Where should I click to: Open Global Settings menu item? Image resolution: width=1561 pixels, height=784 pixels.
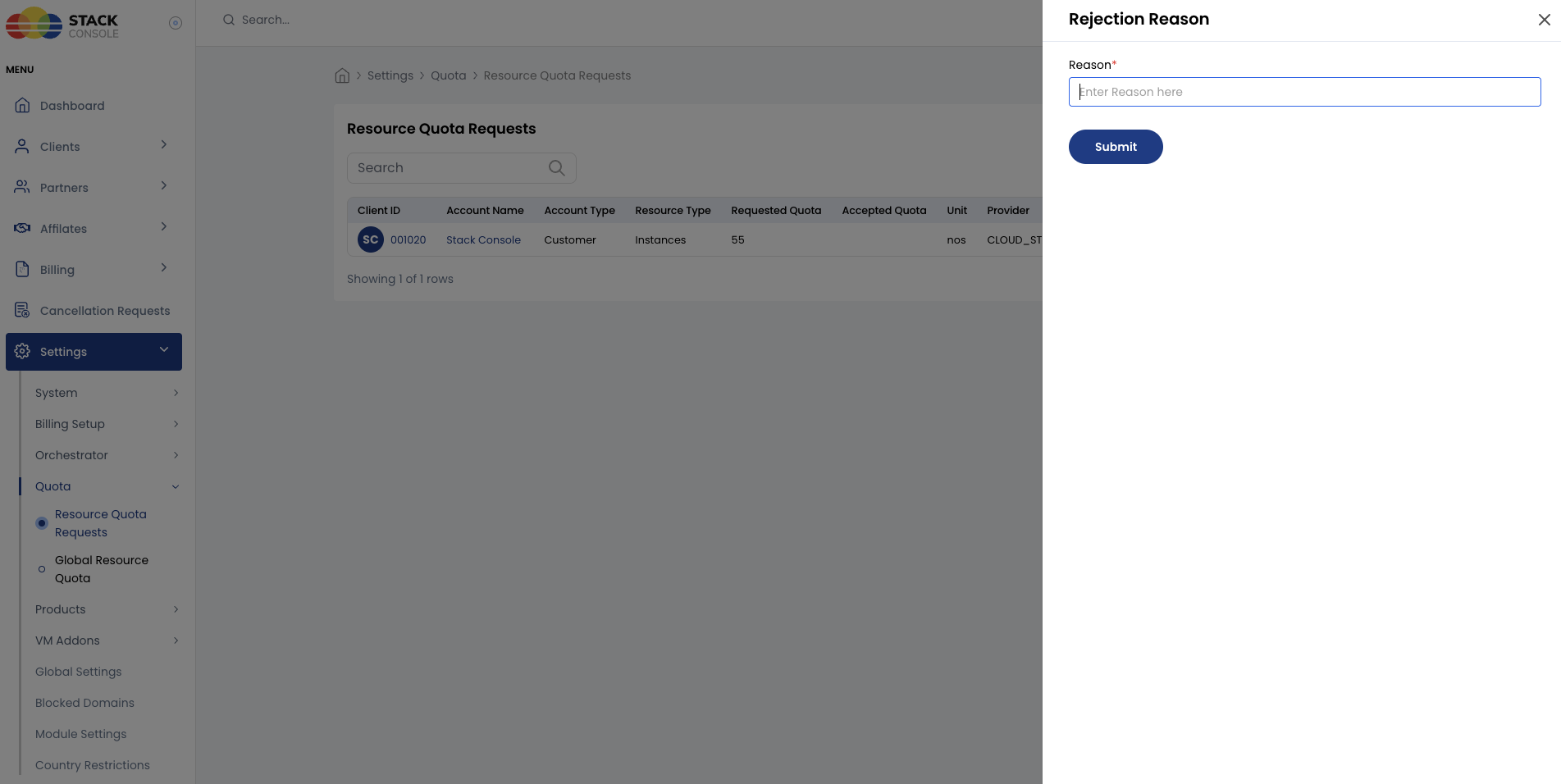click(78, 672)
